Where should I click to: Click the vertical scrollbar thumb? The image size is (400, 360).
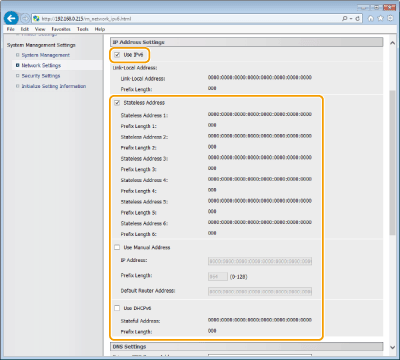tap(392, 163)
